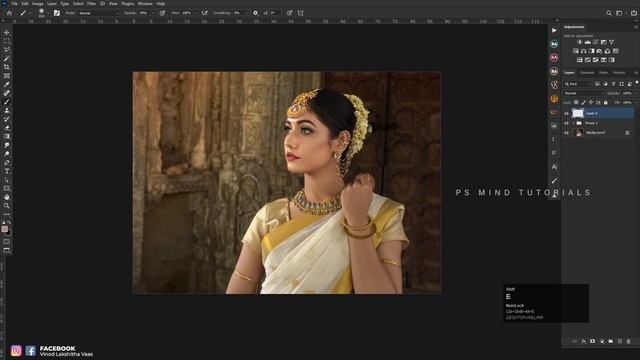Screen dimensions: 640x360
Task: Open the Layers panel menu
Action: click(x=636, y=73)
